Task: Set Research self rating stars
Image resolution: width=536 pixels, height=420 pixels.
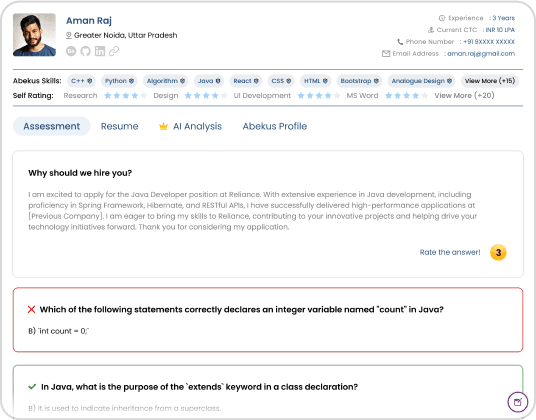Action: point(125,96)
